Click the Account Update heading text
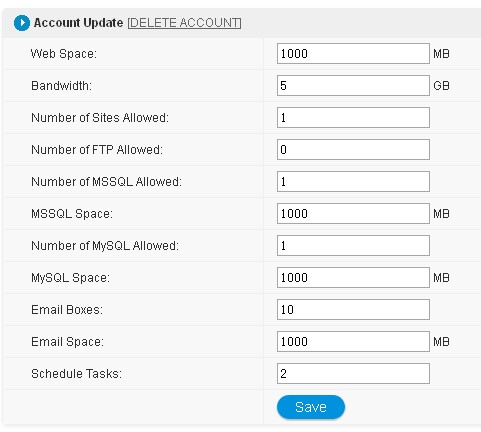The height and width of the screenshot is (432, 481). tap(78, 23)
